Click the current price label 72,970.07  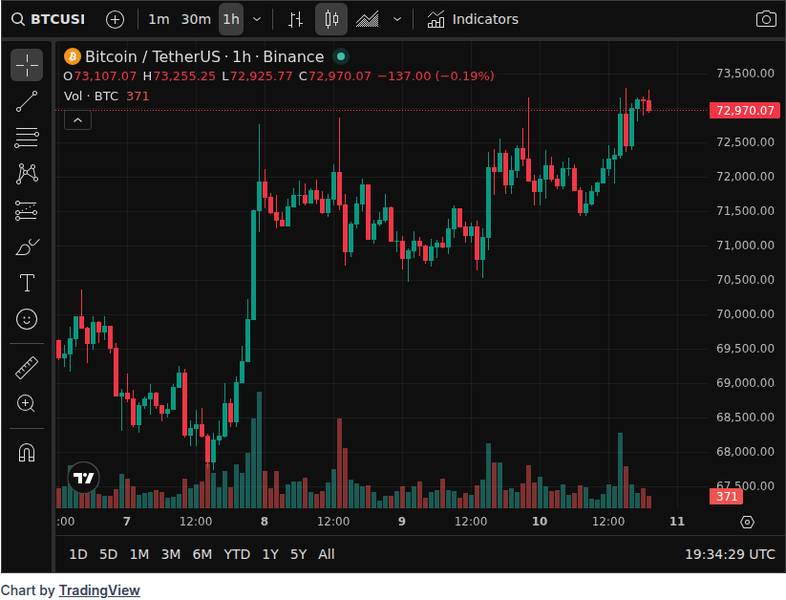pyautogui.click(x=745, y=110)
